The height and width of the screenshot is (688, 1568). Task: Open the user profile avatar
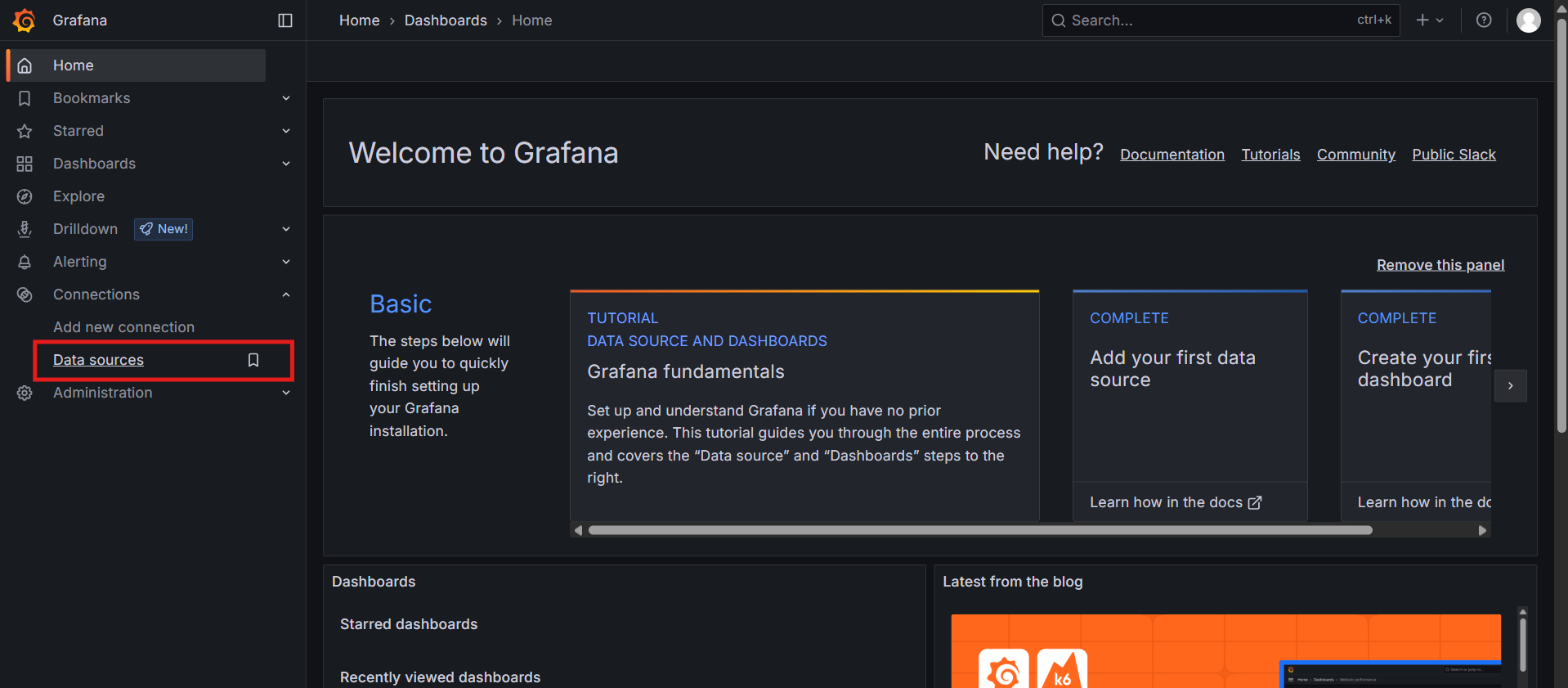(x=1529, y=20)
